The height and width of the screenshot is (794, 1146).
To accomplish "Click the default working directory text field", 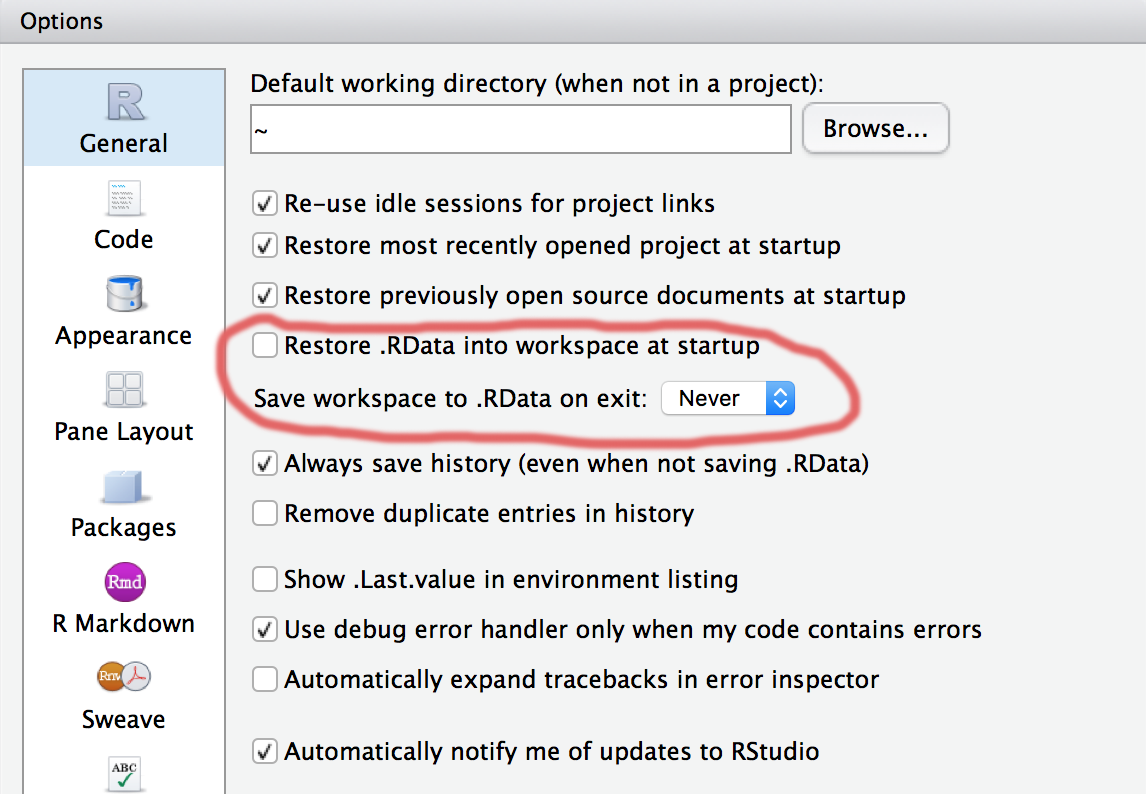I will (x=520, y=129).
